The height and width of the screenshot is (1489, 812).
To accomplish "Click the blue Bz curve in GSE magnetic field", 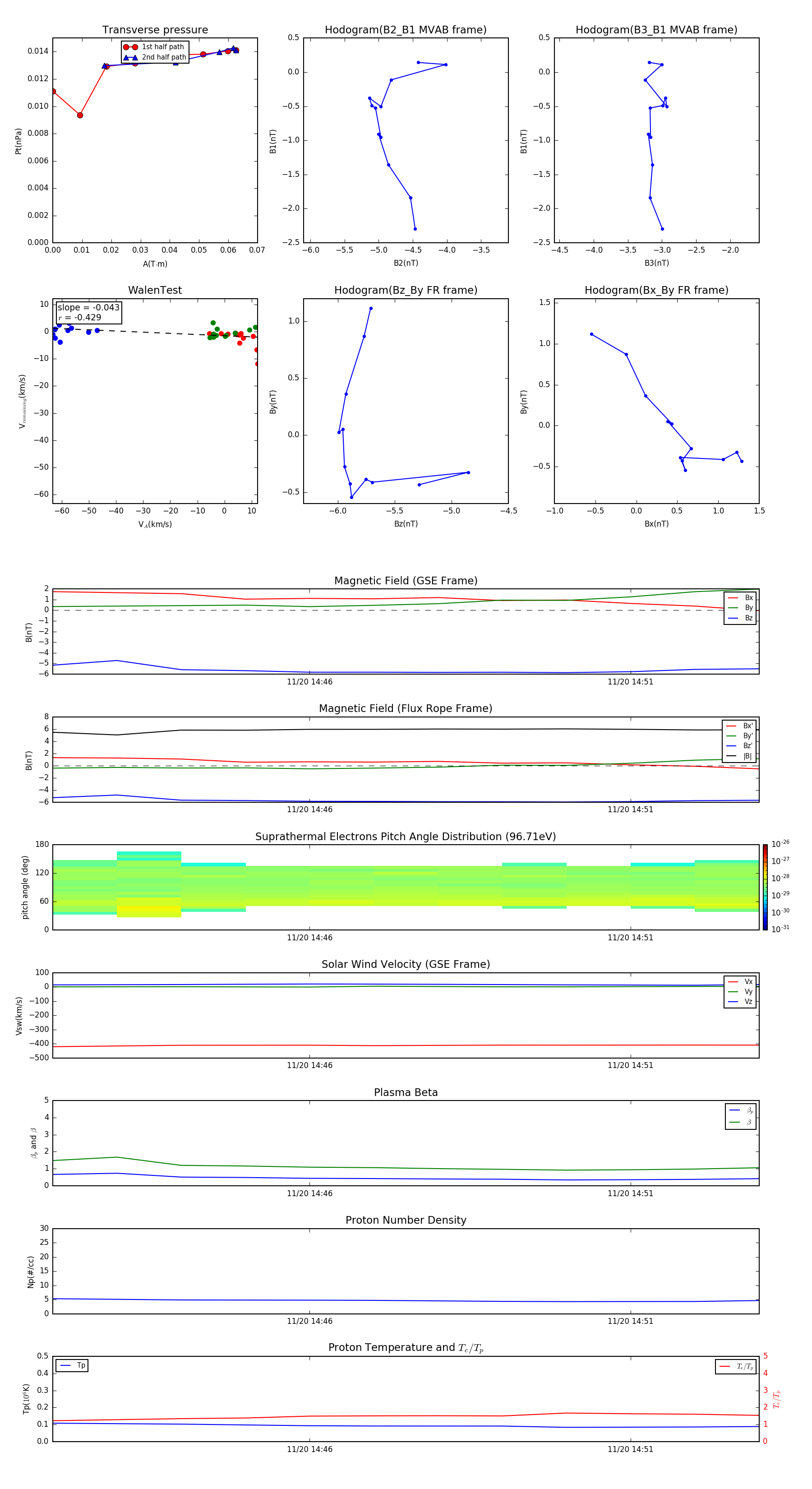I will coord(406,672).
